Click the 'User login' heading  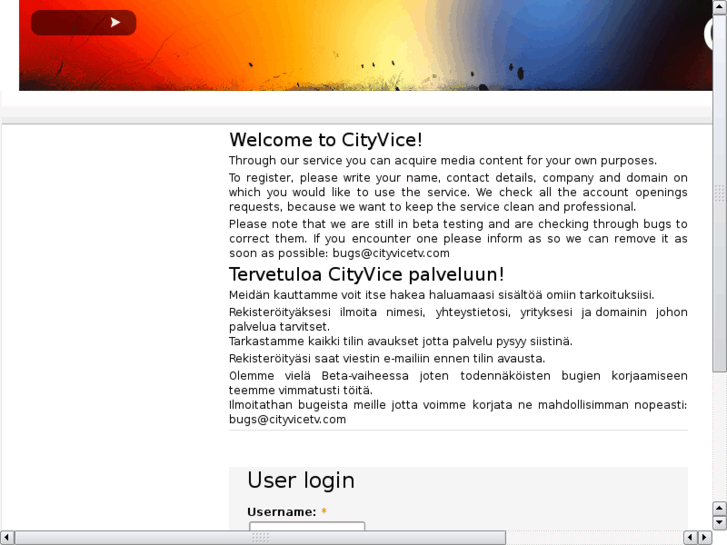[301, 480]
